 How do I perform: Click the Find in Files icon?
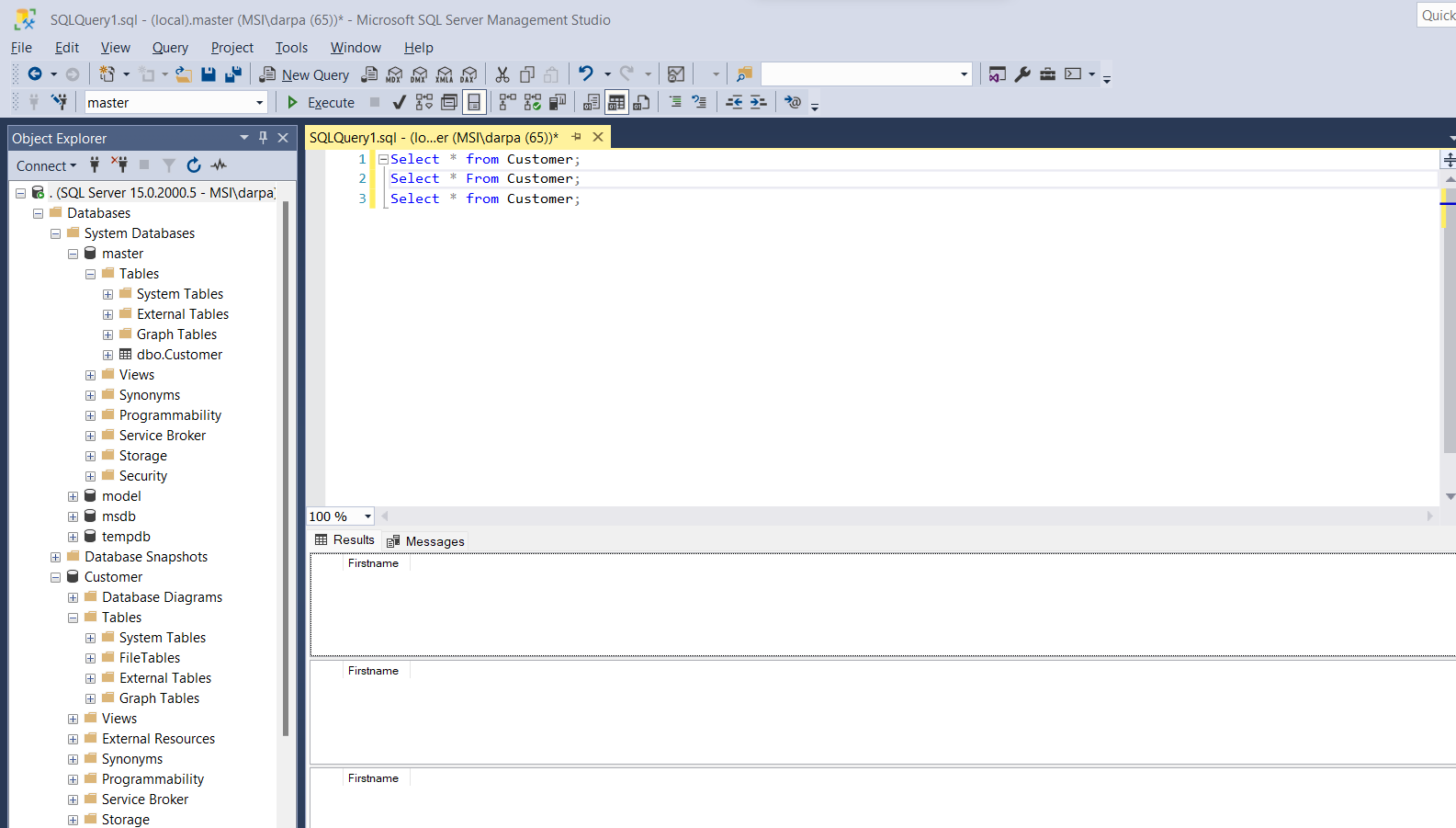click(744, 74)
